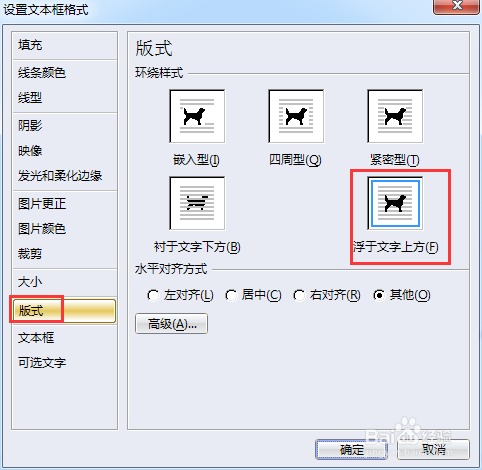Choose 浮于文字上方 wrap style icon

tap(395, 203)
